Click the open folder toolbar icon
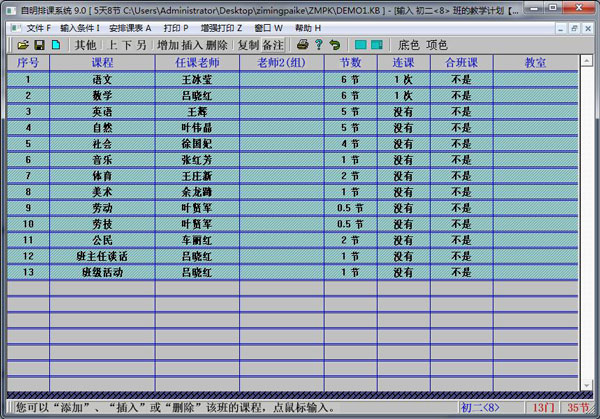Screen dimensions: 600x419 [x=23, y=45]
